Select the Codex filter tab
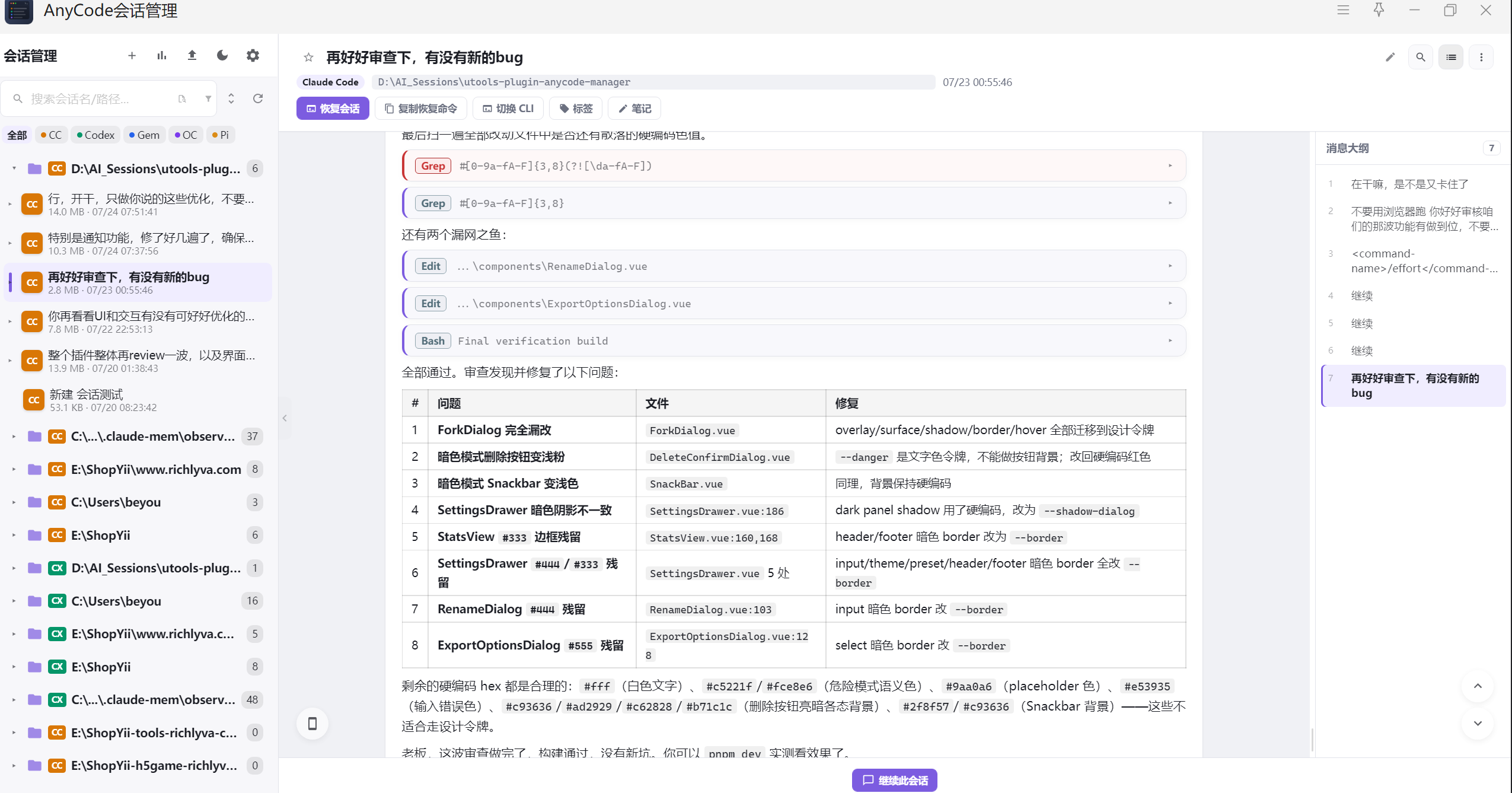The width and height of the screenshot is (1512, 793). point(95,135)
